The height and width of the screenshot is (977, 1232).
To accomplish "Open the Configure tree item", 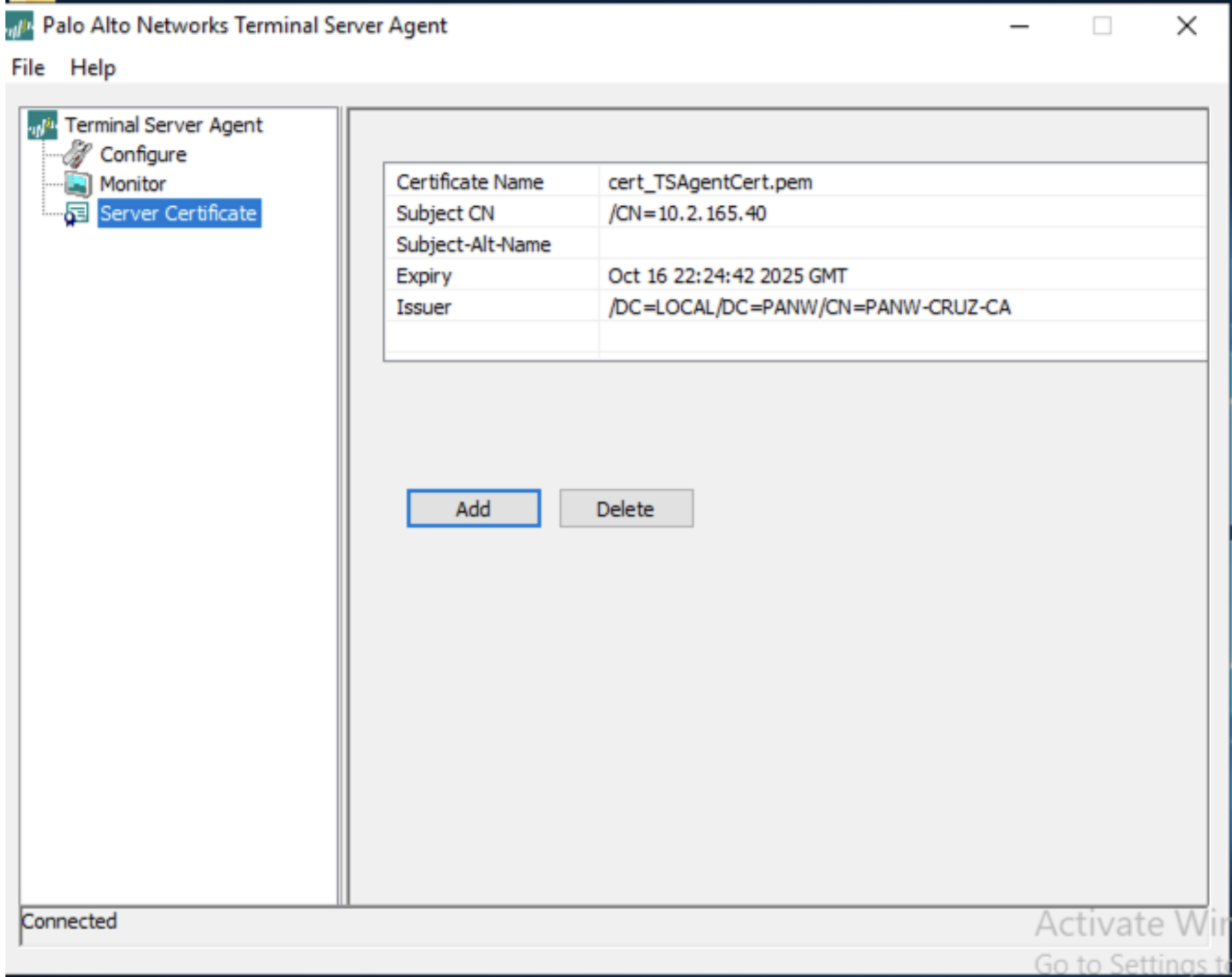I will coord(143,155).
